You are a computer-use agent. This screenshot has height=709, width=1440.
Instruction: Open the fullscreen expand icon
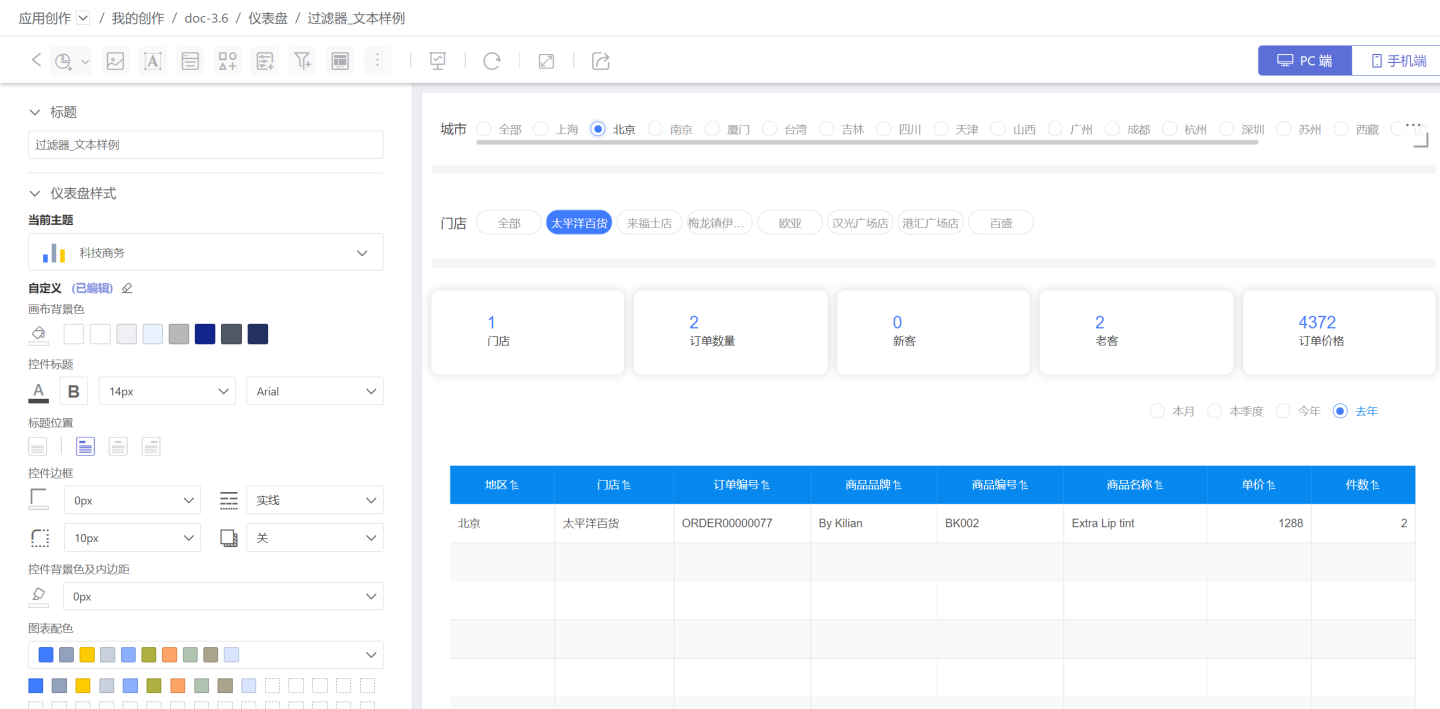pos(546,61)
